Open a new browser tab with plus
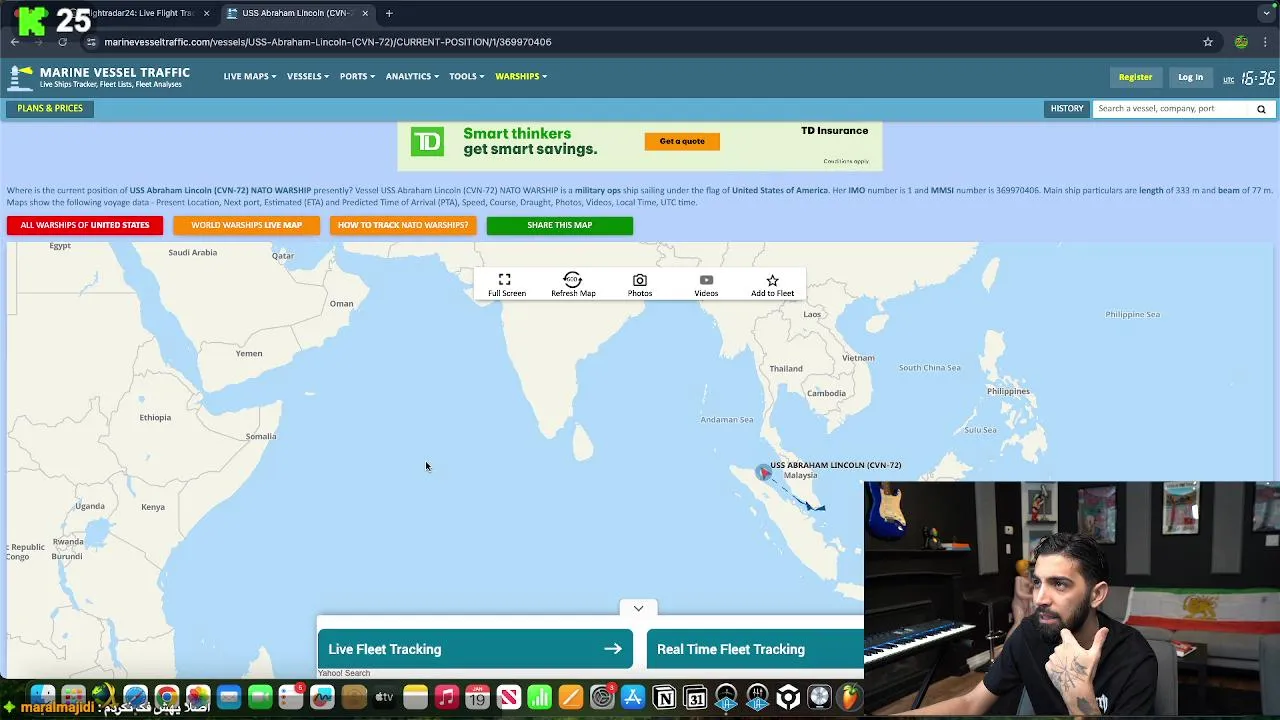The height and width of the screenshot is (720, 1280). 389,13
